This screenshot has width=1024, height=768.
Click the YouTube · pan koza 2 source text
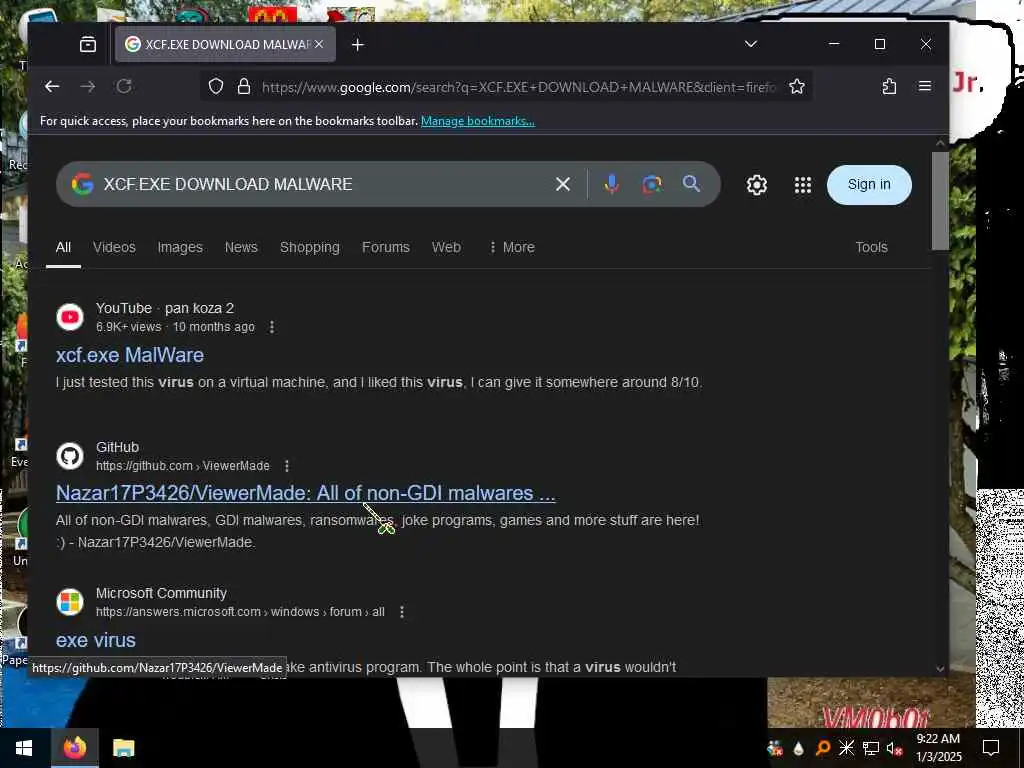pyautogui.click(x=165, y=308)
